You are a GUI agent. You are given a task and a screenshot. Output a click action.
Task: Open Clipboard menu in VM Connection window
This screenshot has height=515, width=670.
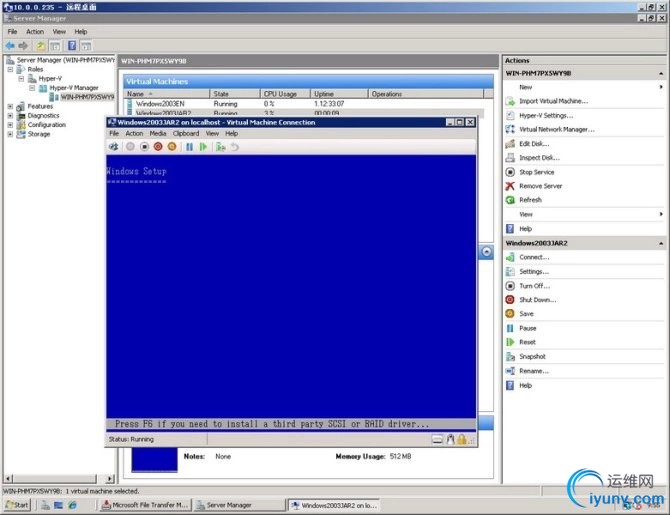pyautogui.click(x=186, y=133)
